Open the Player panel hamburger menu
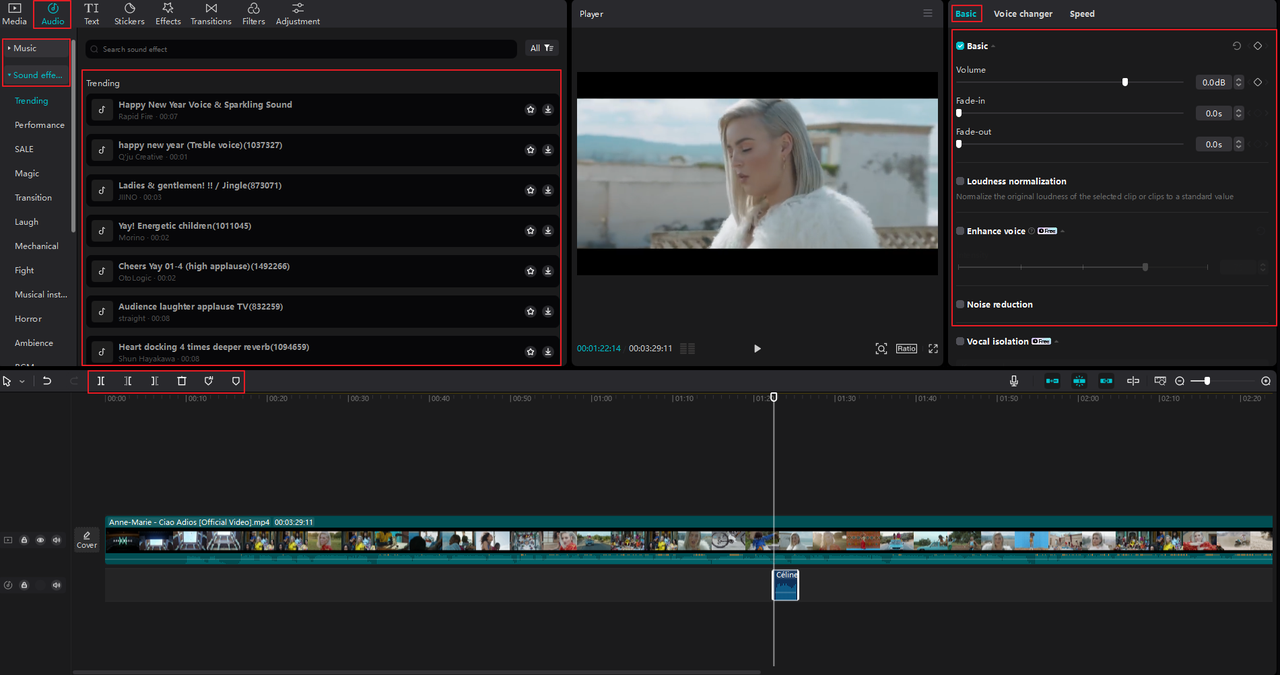Viewport: 1280px width, 675px height. tap(928, 14)
